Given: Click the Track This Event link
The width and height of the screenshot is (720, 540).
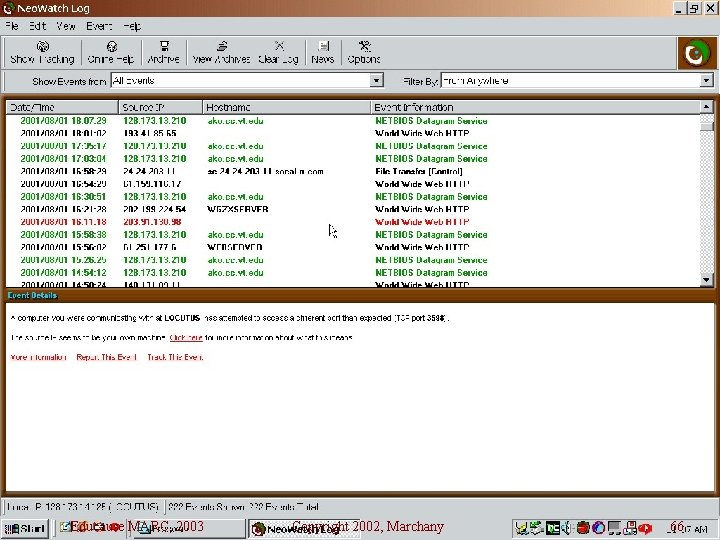Looking at the screenshot, I should (175, 357).
